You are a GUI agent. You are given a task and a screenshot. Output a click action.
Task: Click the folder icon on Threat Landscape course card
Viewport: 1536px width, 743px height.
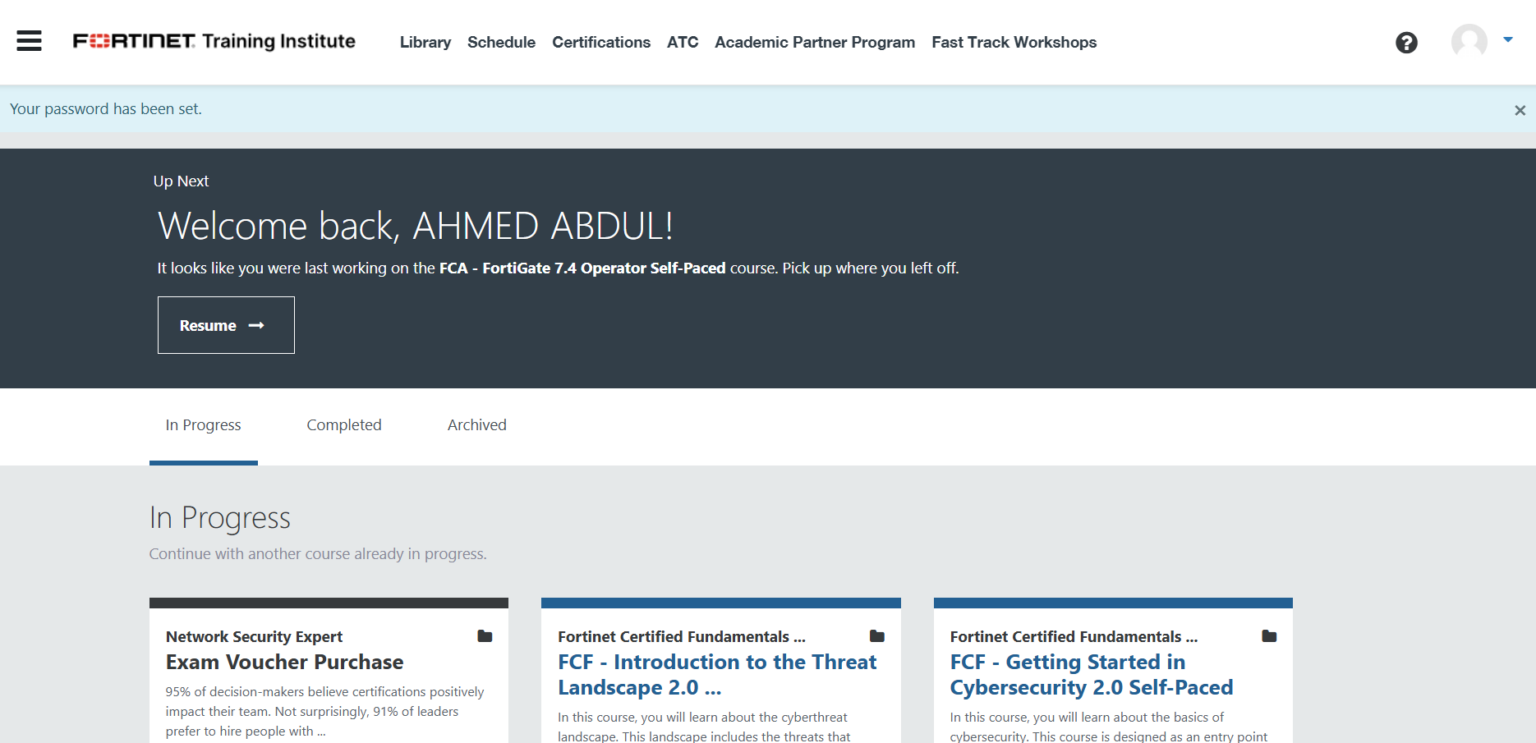pyautogui.click(x=876, y=636)
